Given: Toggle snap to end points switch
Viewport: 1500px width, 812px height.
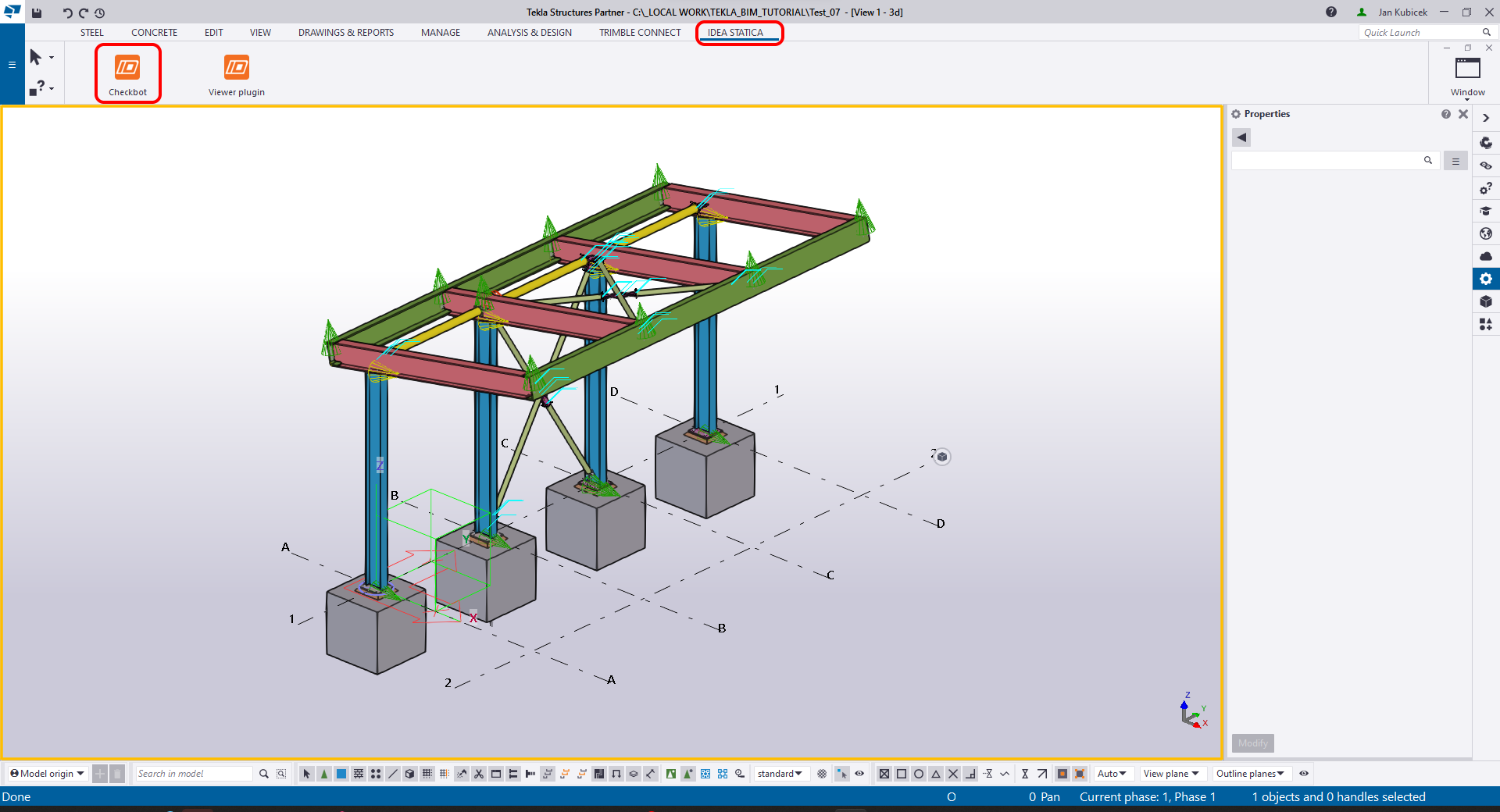Looking at the screenshot, I should (x=902, y=774).
